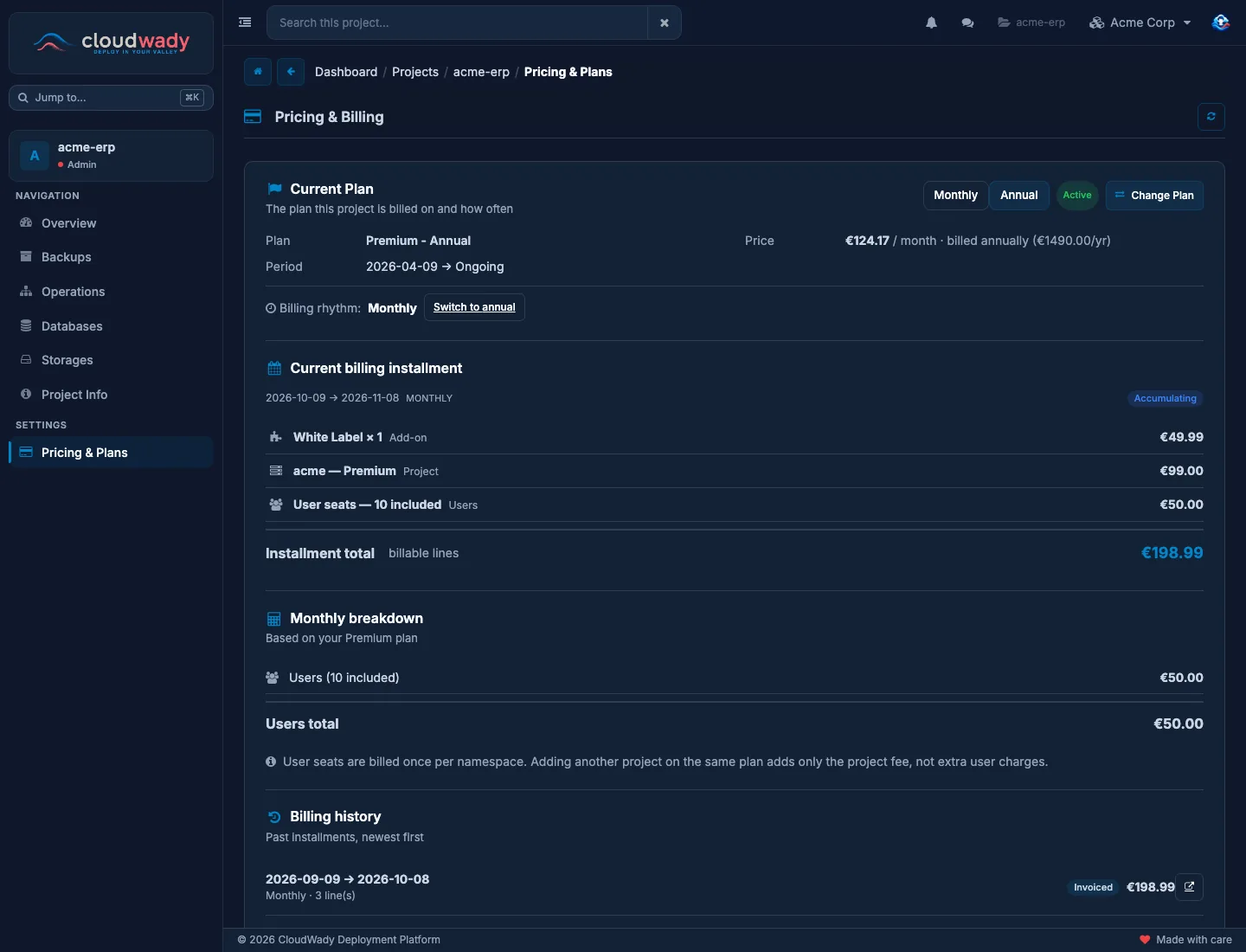Open the chat messages icon
1246x952 pixels.
tap(967, 23)
